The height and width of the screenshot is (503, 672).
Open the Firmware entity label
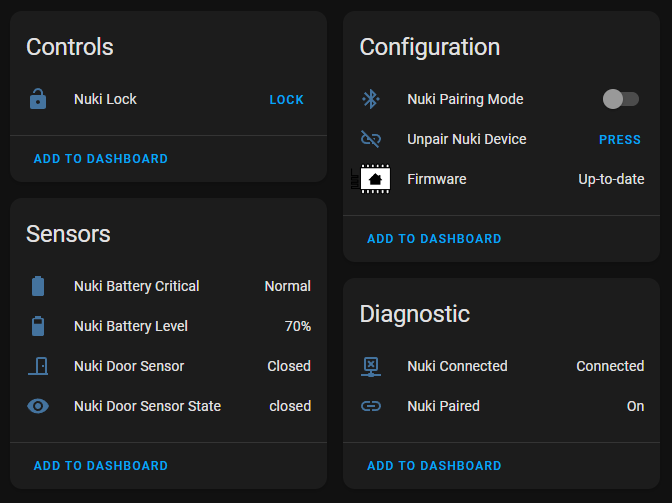coord(436,179)
